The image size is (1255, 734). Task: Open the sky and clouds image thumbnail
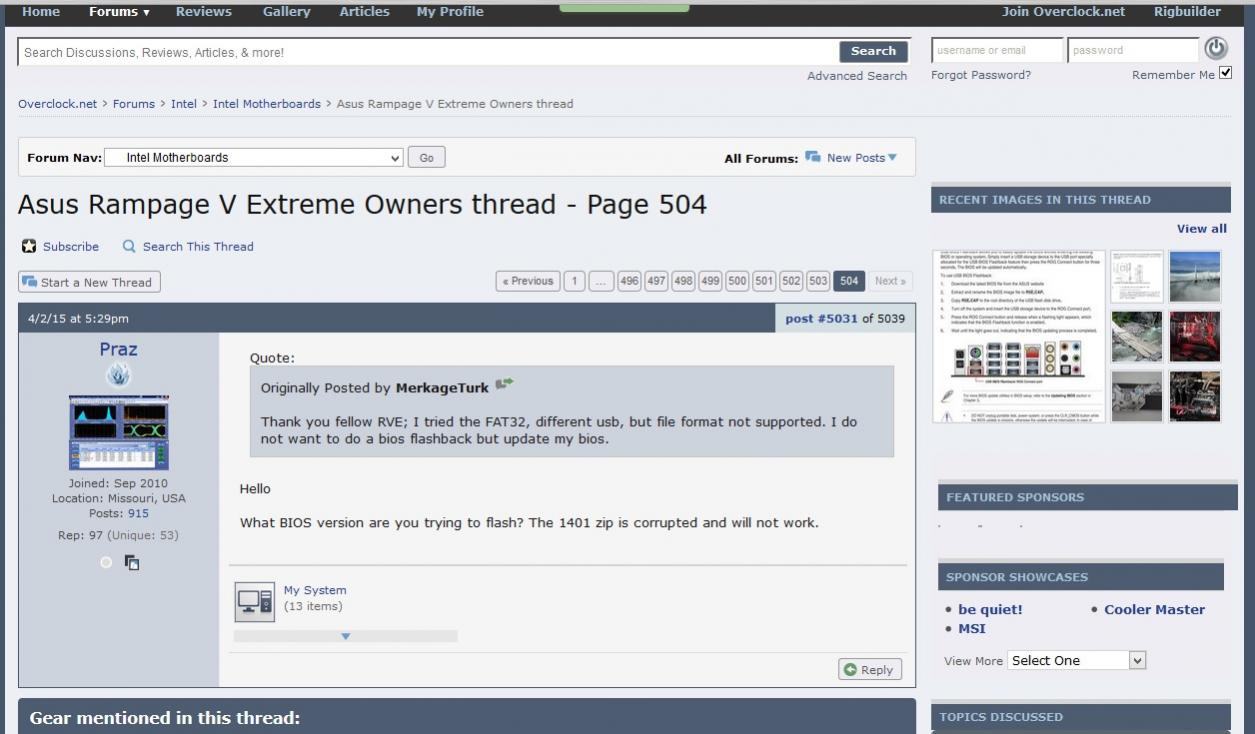click(1194, 276)
